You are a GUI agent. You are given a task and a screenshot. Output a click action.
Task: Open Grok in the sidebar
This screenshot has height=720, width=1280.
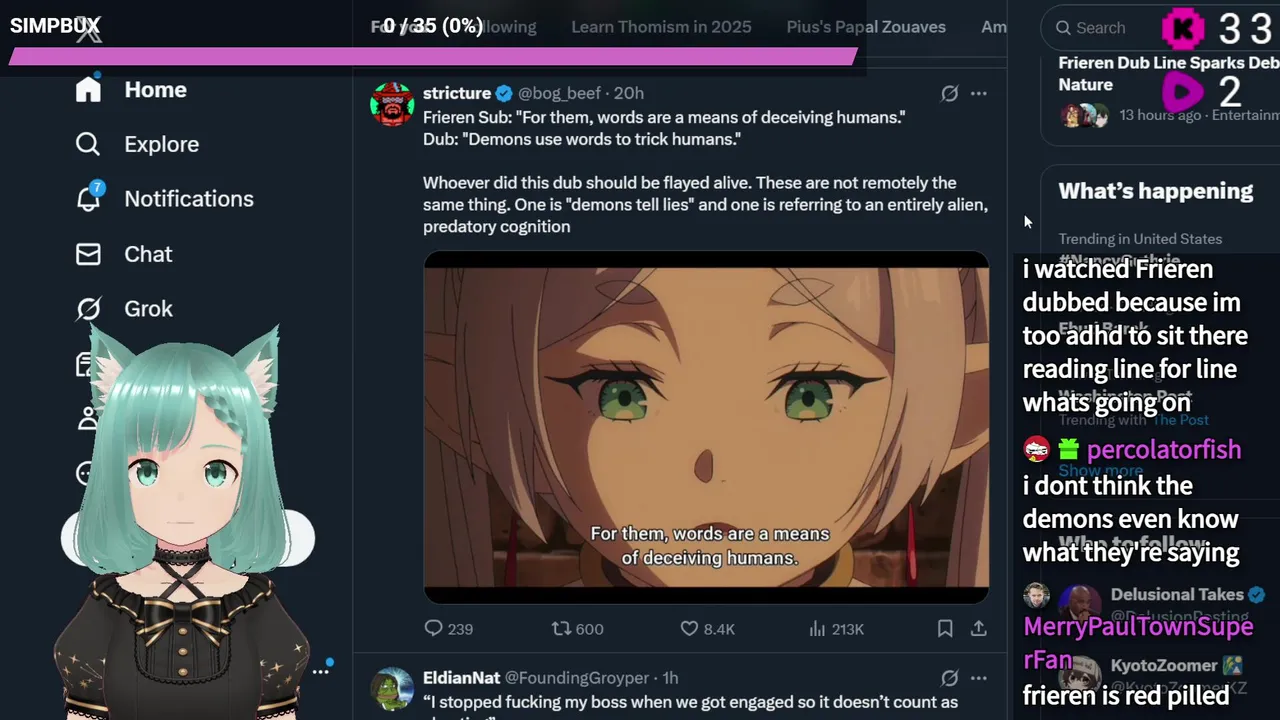124,309
